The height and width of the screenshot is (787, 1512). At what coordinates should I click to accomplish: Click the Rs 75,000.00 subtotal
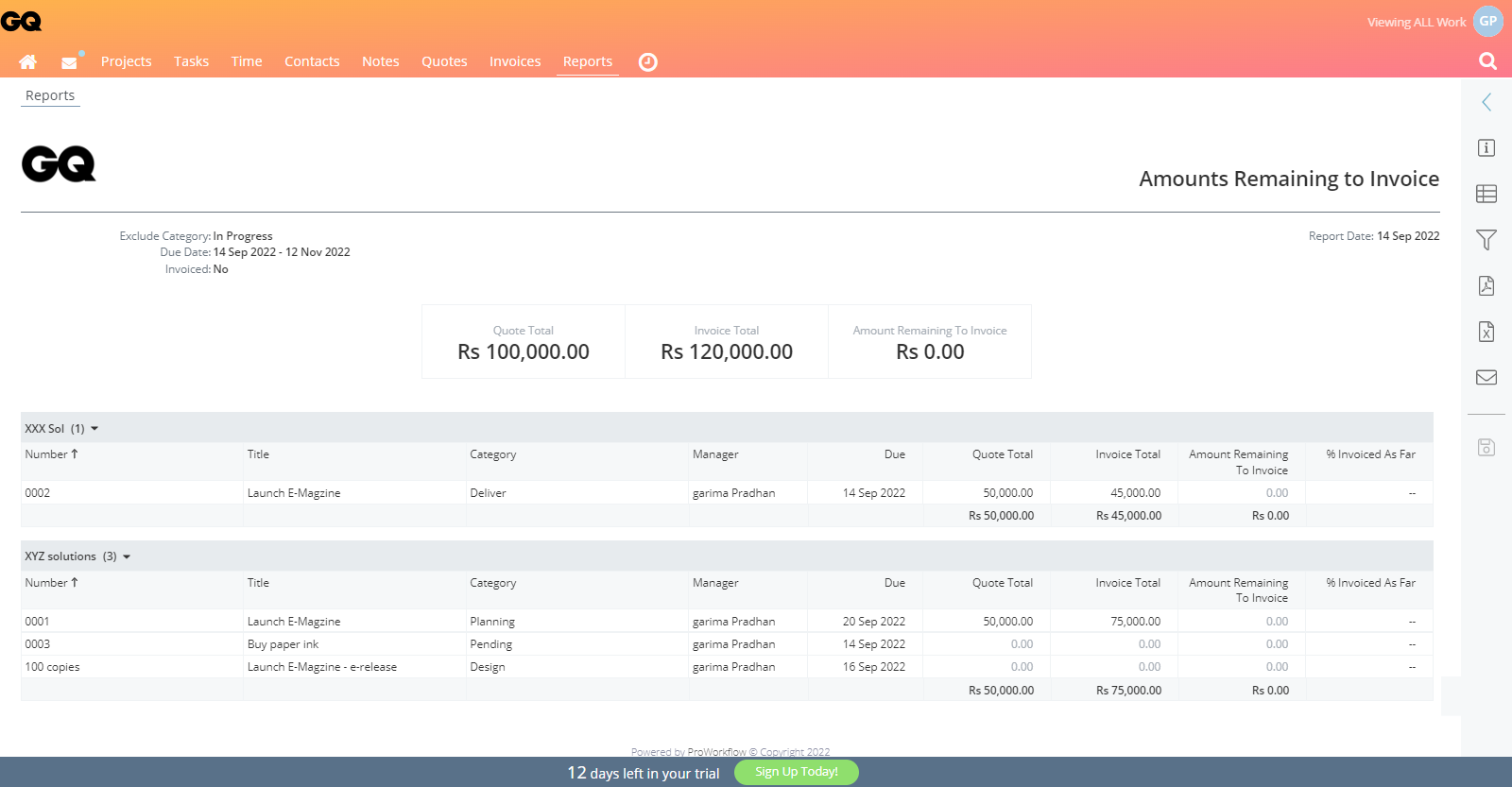pos(1129,691)
